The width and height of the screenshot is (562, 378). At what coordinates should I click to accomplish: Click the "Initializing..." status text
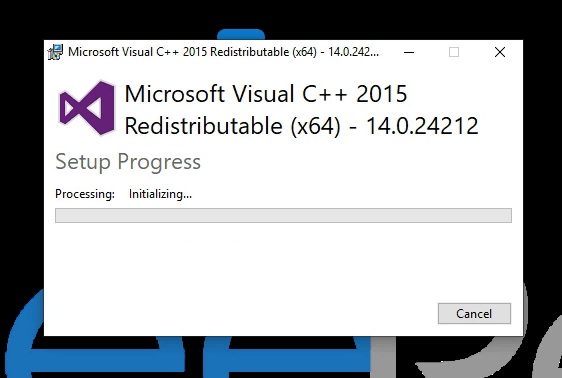click(x=160, y=194)
